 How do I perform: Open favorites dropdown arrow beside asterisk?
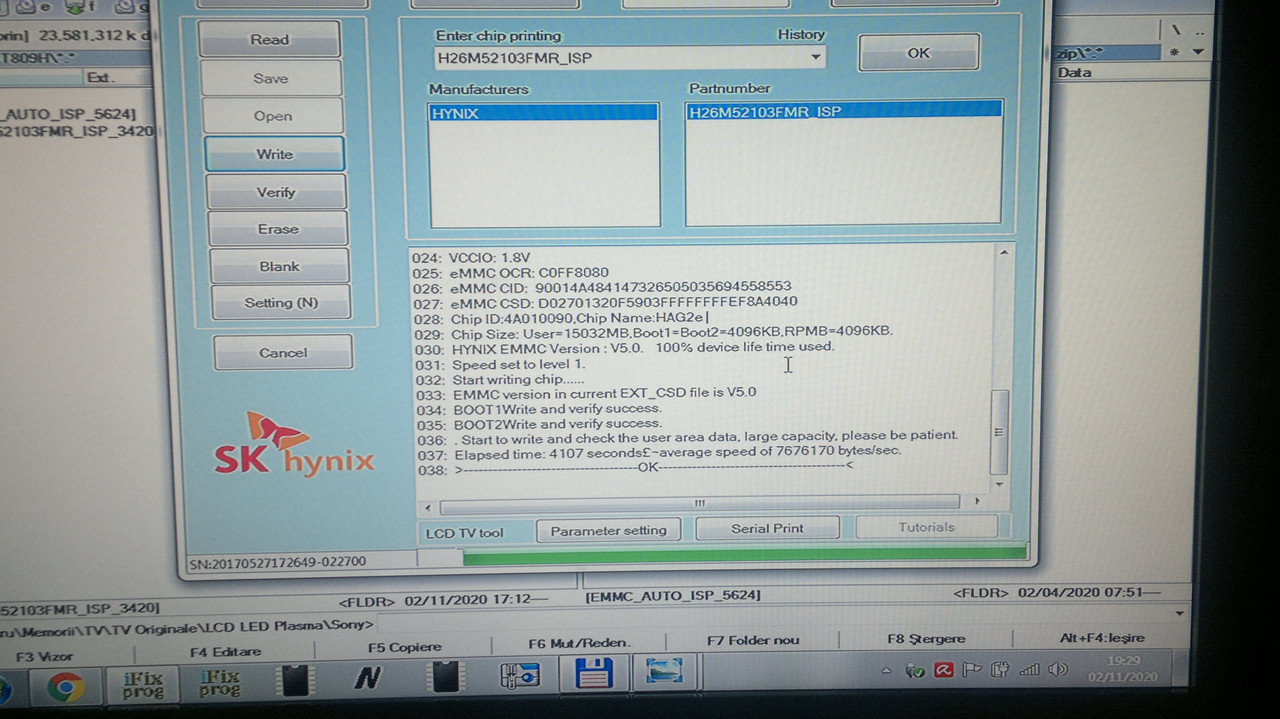(1198, 51)
